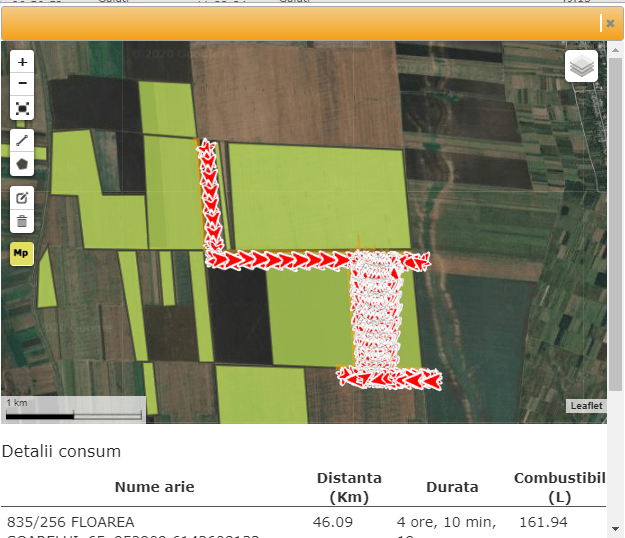The width and height of the screenshot is (625, 538).
Task: Close the orange popup panel
Action: (x=610, y=23)
